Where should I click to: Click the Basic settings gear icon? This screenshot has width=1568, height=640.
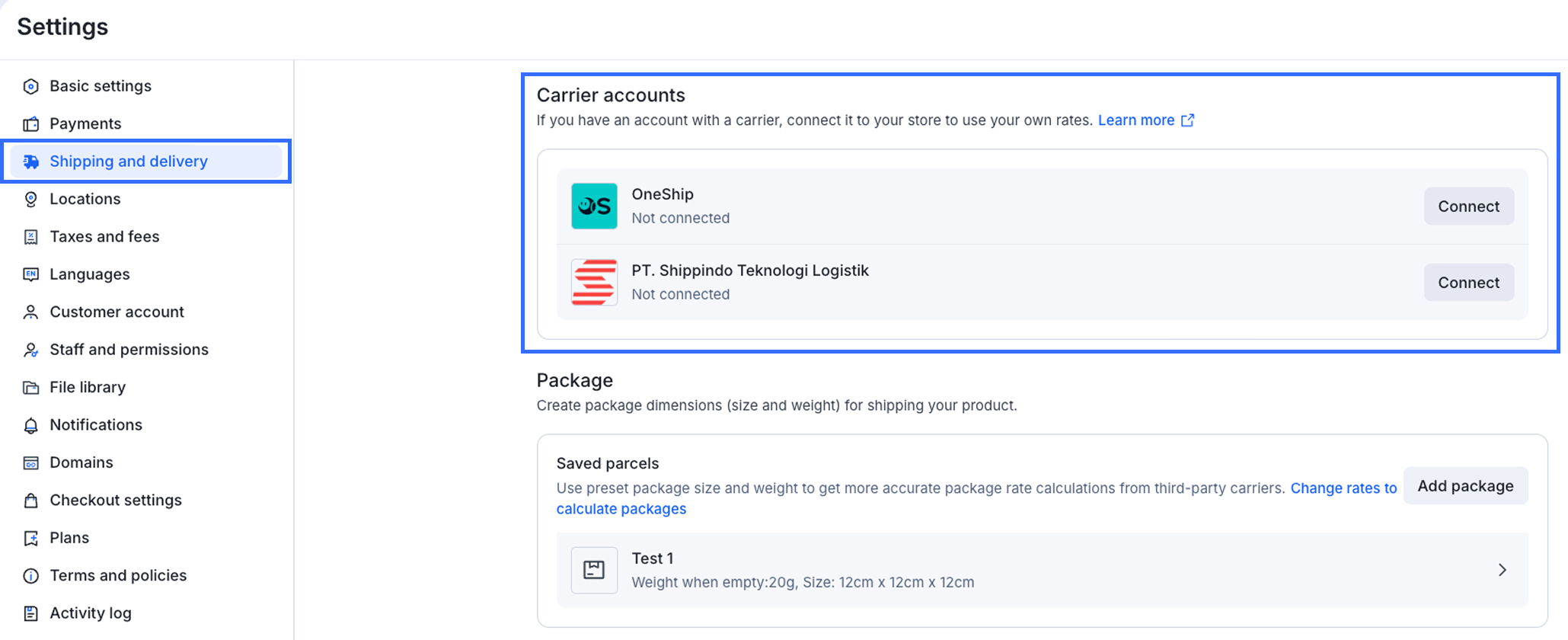[x=30, y=86]
